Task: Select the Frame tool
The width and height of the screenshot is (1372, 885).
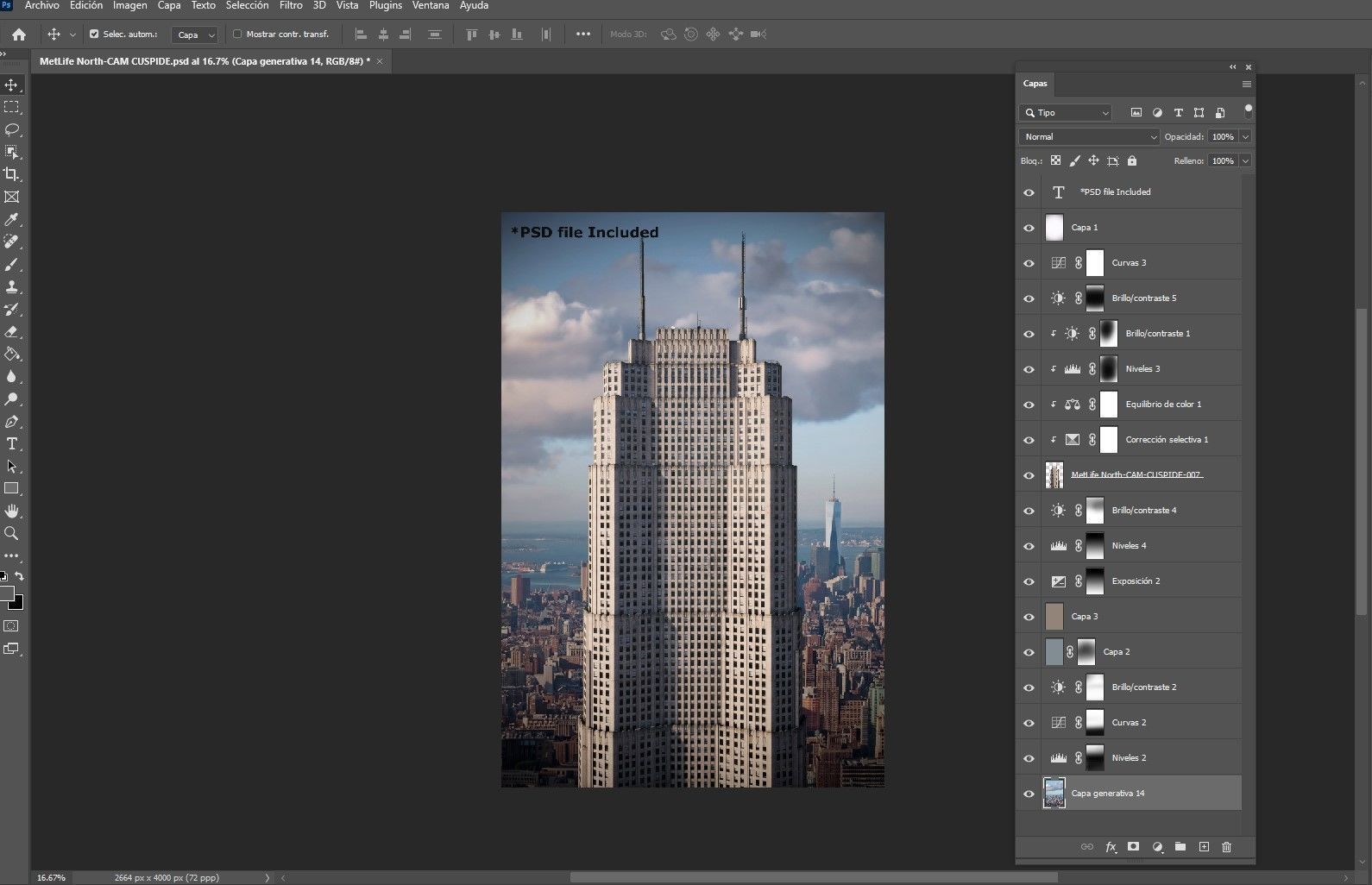Action: click(x=11, y=197)
